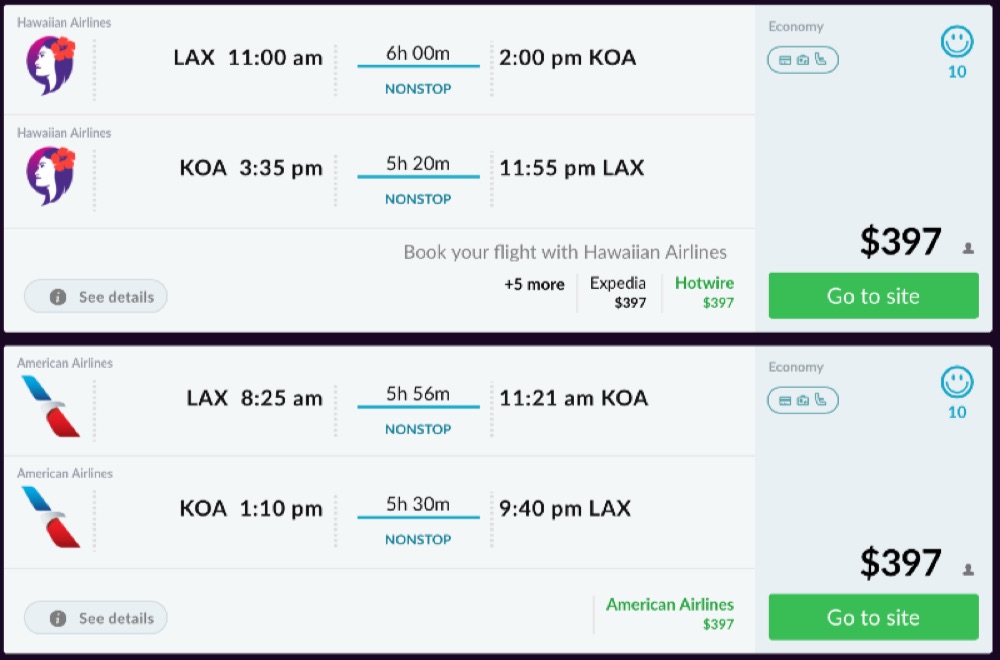Show the +5 more booking providers
This screenshot has height=660, width=1000.
(x=534, y=285)
